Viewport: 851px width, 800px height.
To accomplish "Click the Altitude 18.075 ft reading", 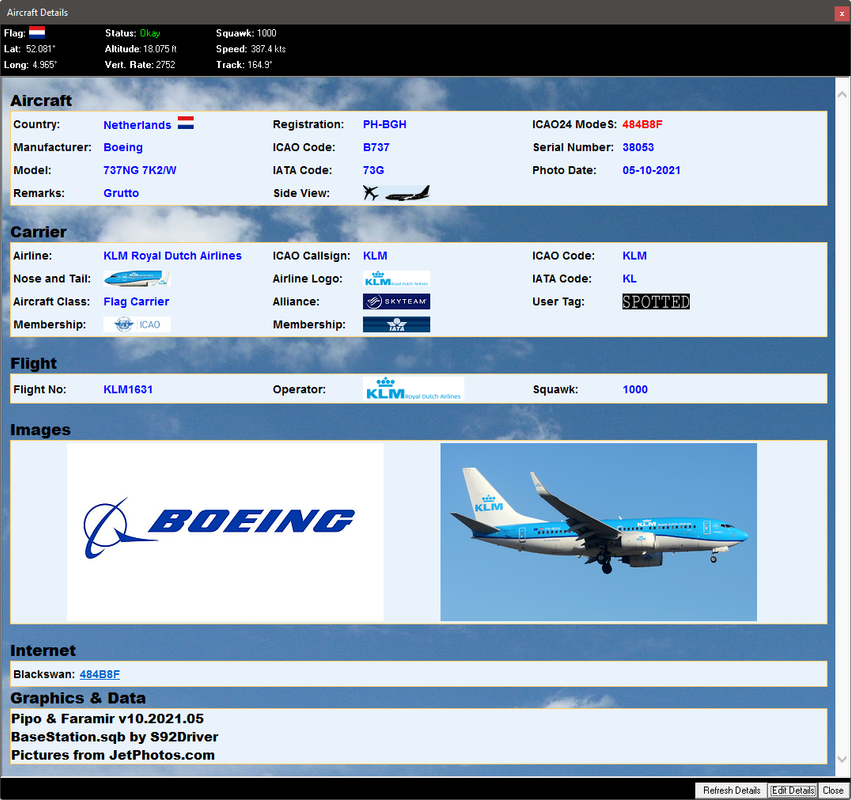I will [141, 49].
